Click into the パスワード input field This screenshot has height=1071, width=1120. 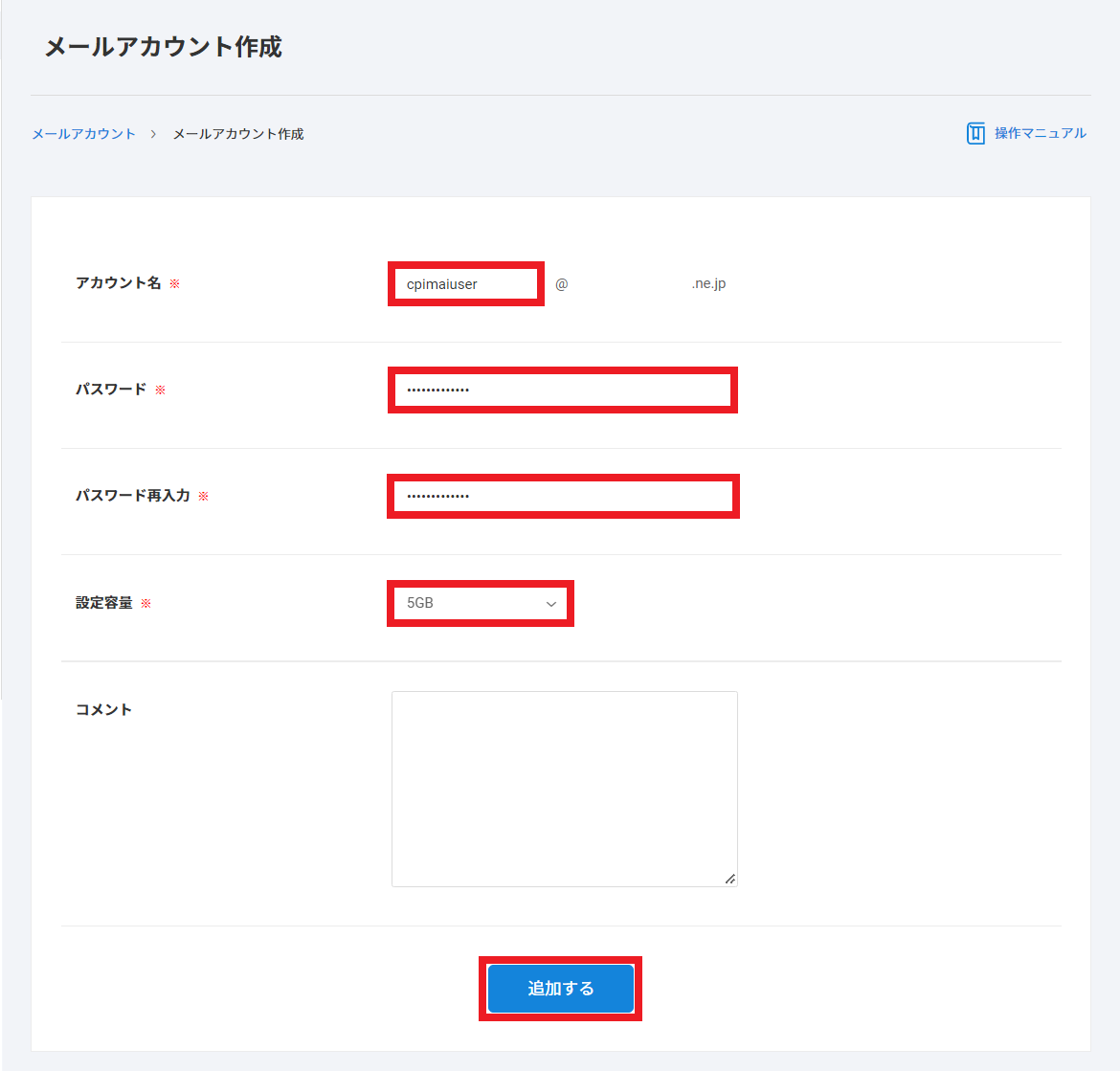pyautogui.click(x=563, y=390)
